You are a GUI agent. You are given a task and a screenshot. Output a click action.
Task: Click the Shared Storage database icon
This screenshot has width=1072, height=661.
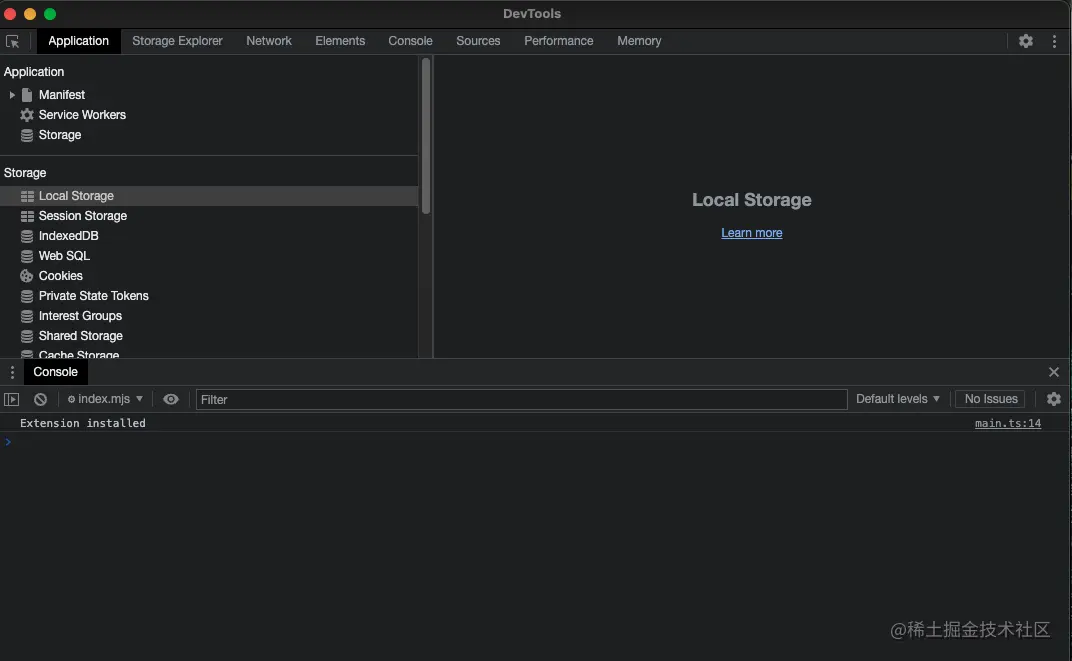point(27,336)
